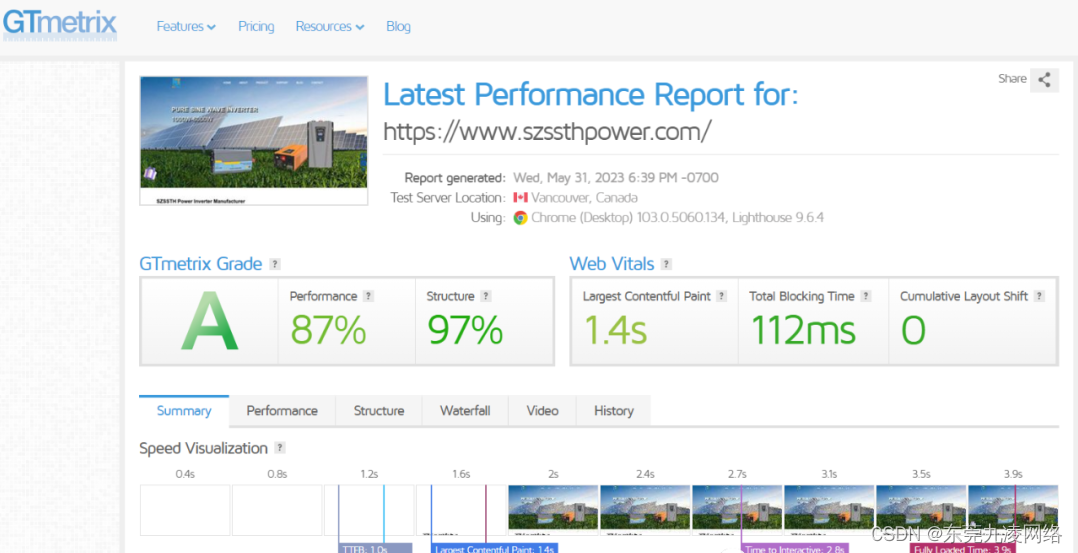Open help icon beside Cumulative Layout Shift
The width and height of the screenshot is (1078, 553).
pos(1039,296)
